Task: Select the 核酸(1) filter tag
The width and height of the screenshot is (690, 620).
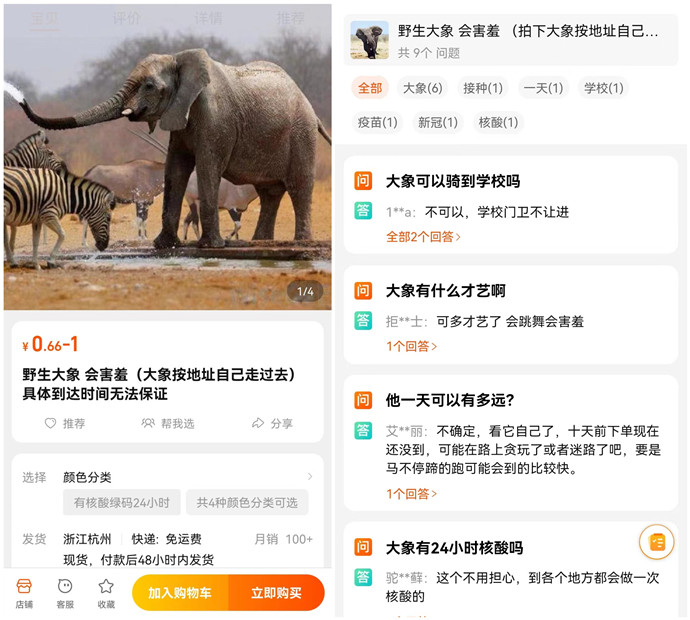Action: tap(498, 122)
